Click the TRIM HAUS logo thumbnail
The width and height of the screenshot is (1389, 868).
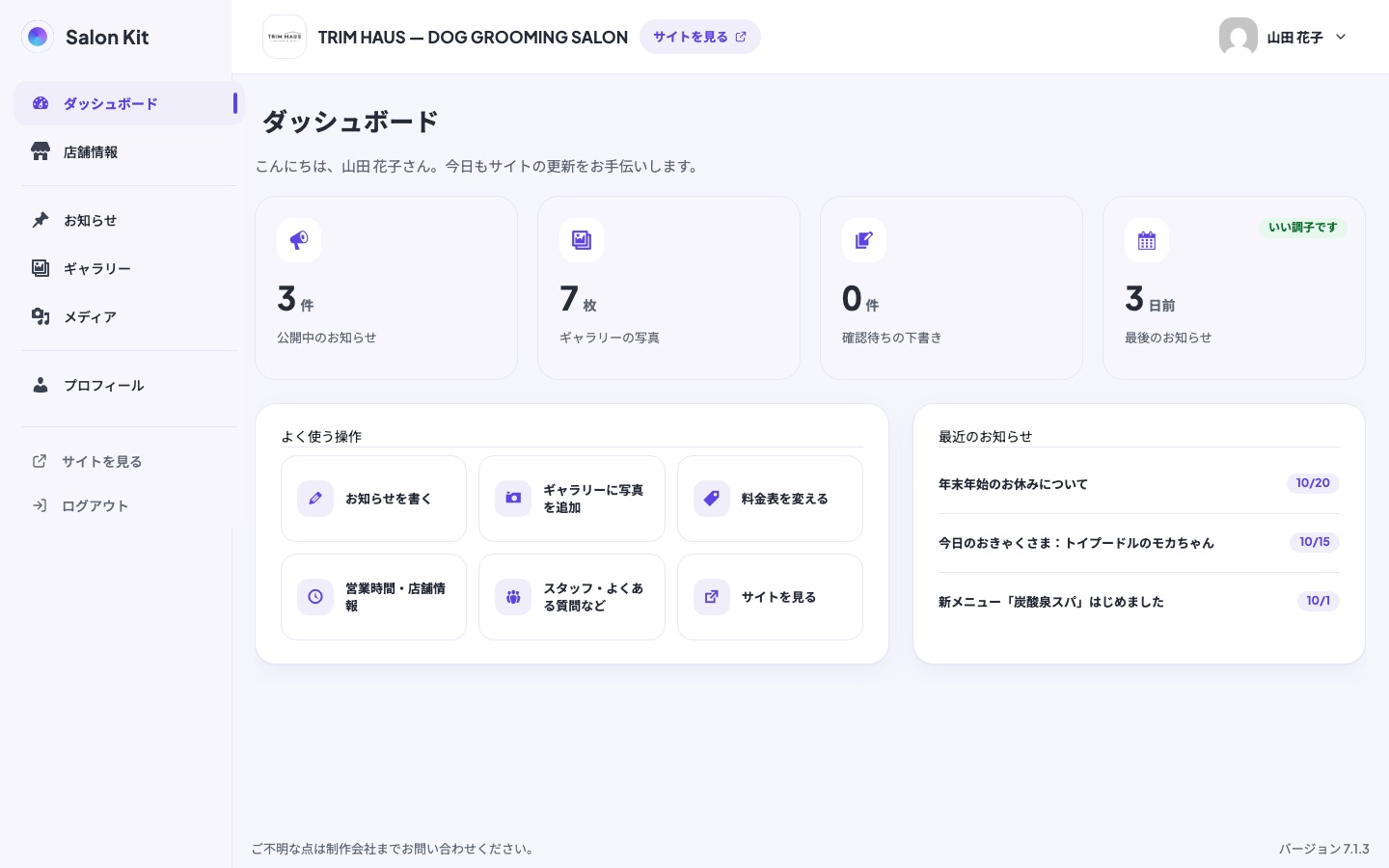click(x=285, y=37)
